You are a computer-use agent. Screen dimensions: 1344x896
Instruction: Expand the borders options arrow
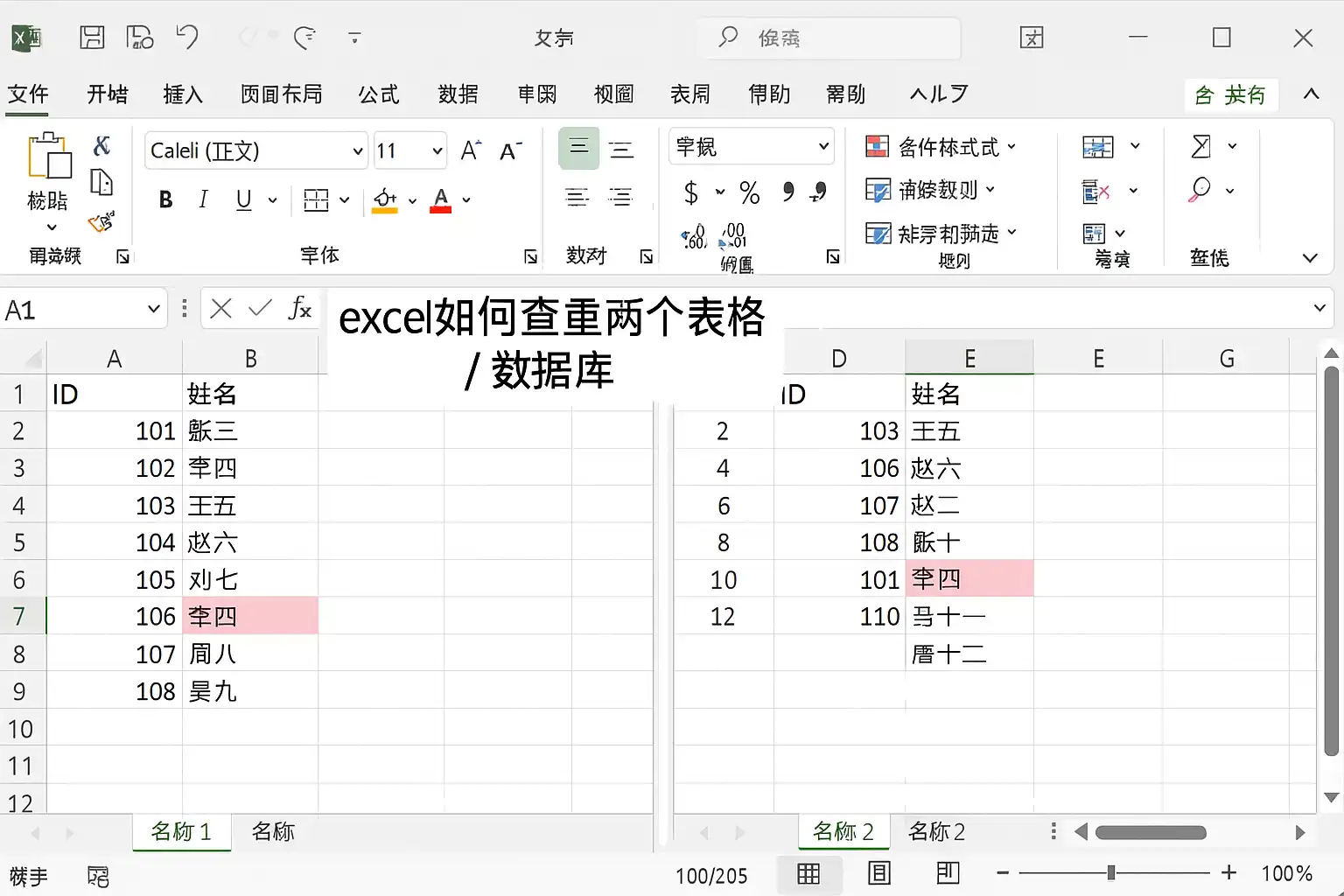tap(344, 200)
